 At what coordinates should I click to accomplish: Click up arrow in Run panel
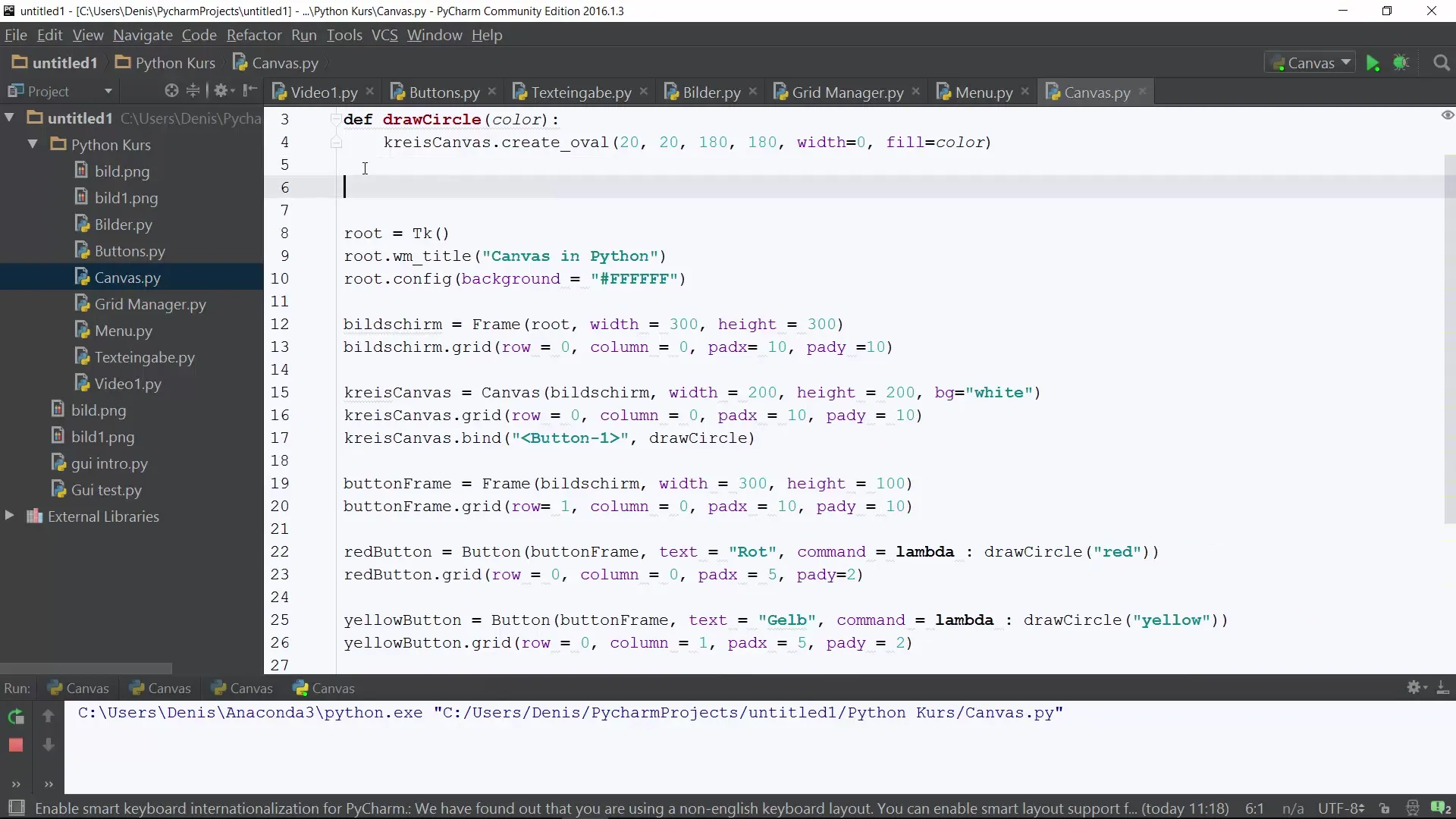48,716
